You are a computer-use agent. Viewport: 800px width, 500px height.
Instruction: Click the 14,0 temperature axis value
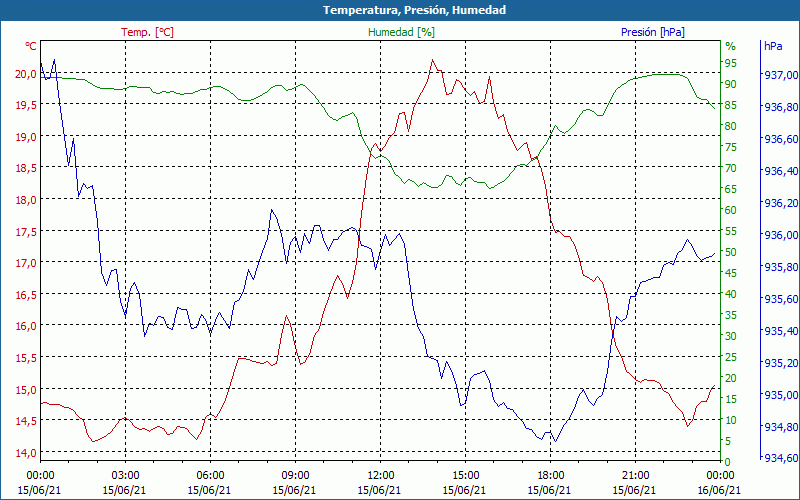click(26, 453)
